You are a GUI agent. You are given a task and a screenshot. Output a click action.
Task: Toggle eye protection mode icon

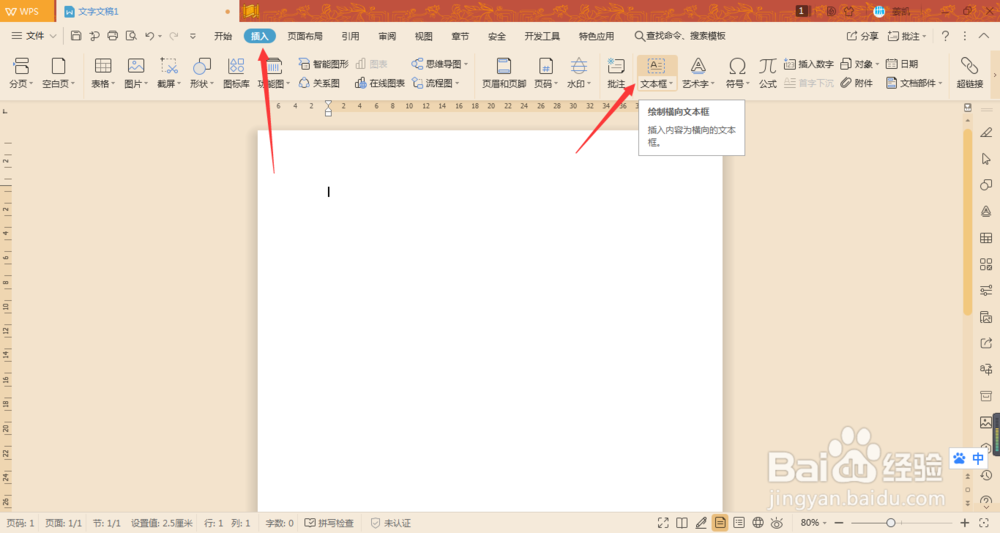point(776,523)
